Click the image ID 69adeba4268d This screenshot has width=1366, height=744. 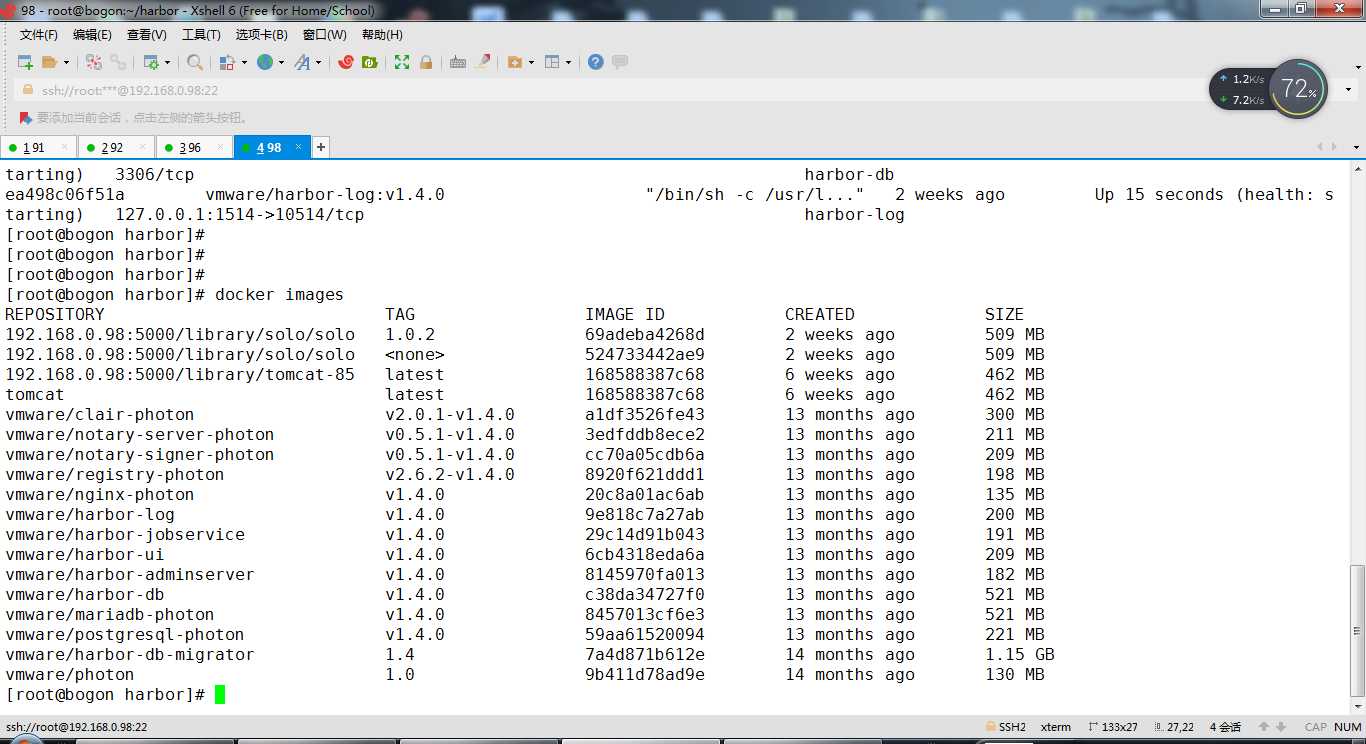coord(645,334)
